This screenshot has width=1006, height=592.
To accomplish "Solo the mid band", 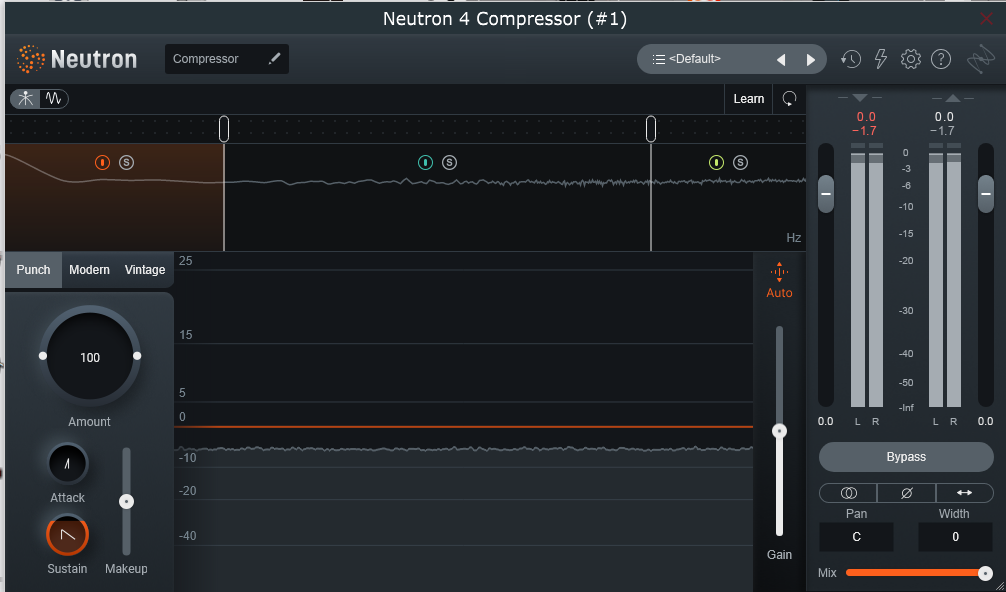I will (x=449, y=162).
